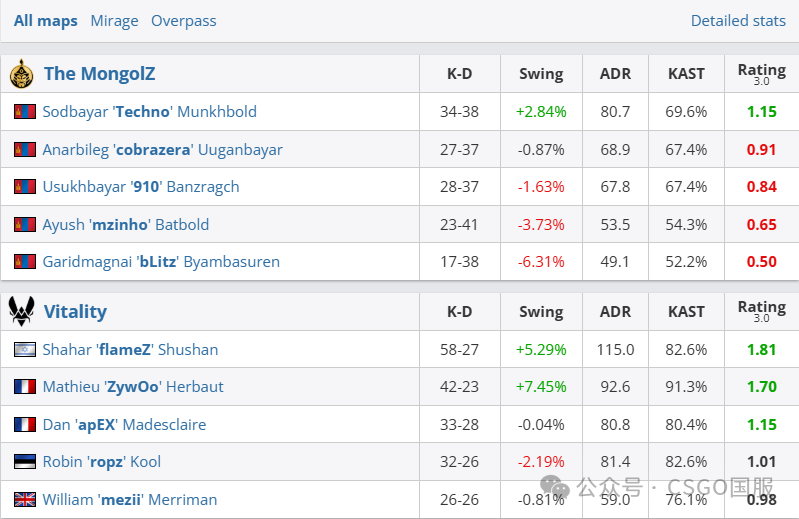
Task: Select the All maps tab
Action: tap(45, 20)
